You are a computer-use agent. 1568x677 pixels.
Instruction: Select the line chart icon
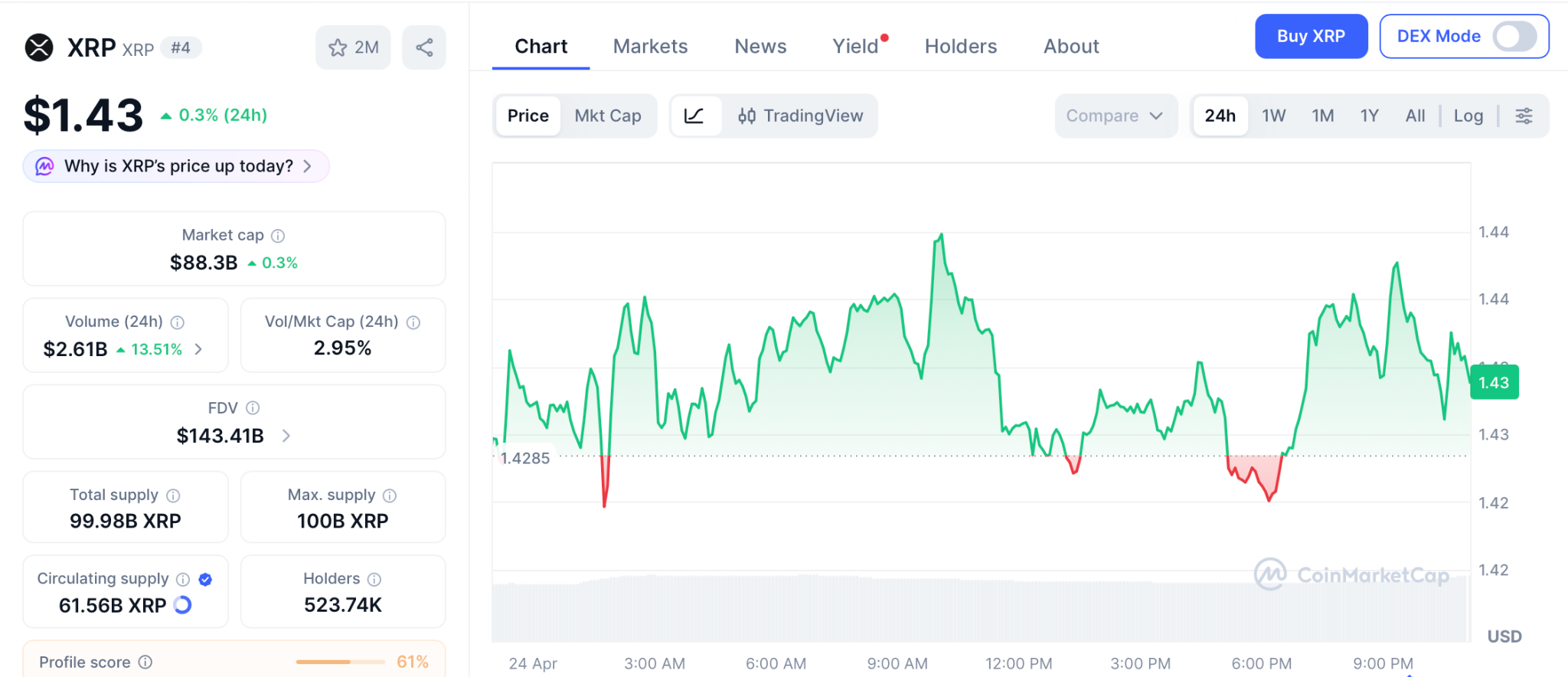(x=694, y=116)
